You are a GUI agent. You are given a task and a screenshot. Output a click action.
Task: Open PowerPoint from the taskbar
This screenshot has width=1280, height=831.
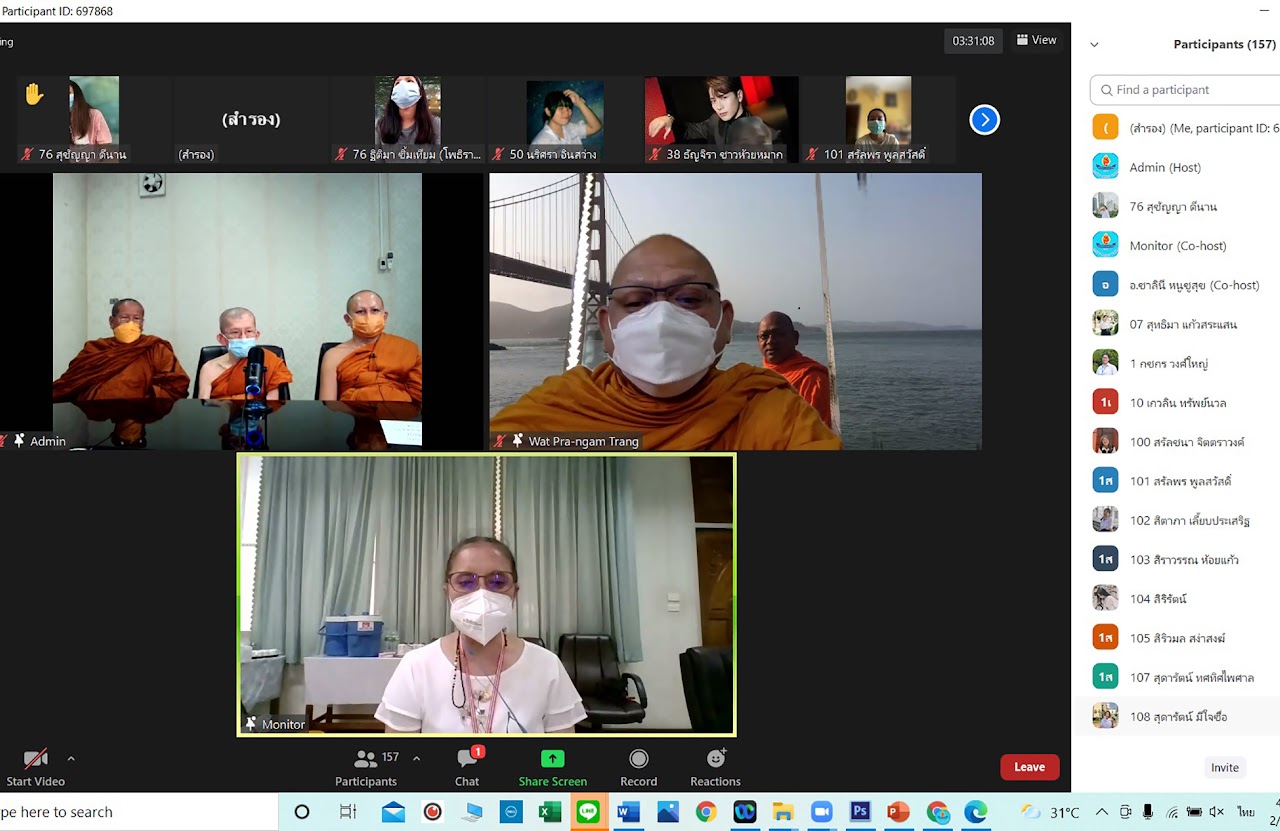point(898,812)
